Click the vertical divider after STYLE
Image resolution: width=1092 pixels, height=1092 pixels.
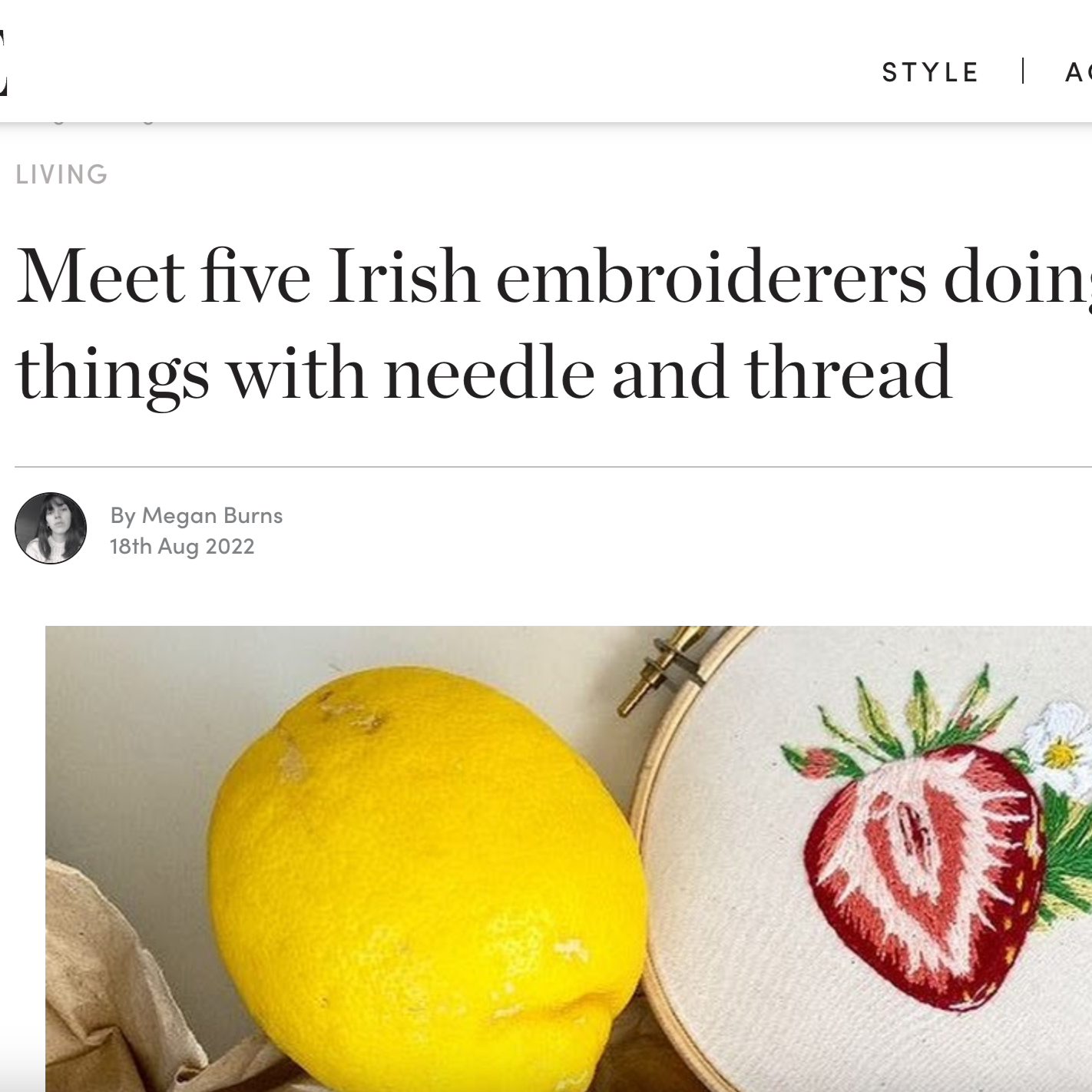1023,71
